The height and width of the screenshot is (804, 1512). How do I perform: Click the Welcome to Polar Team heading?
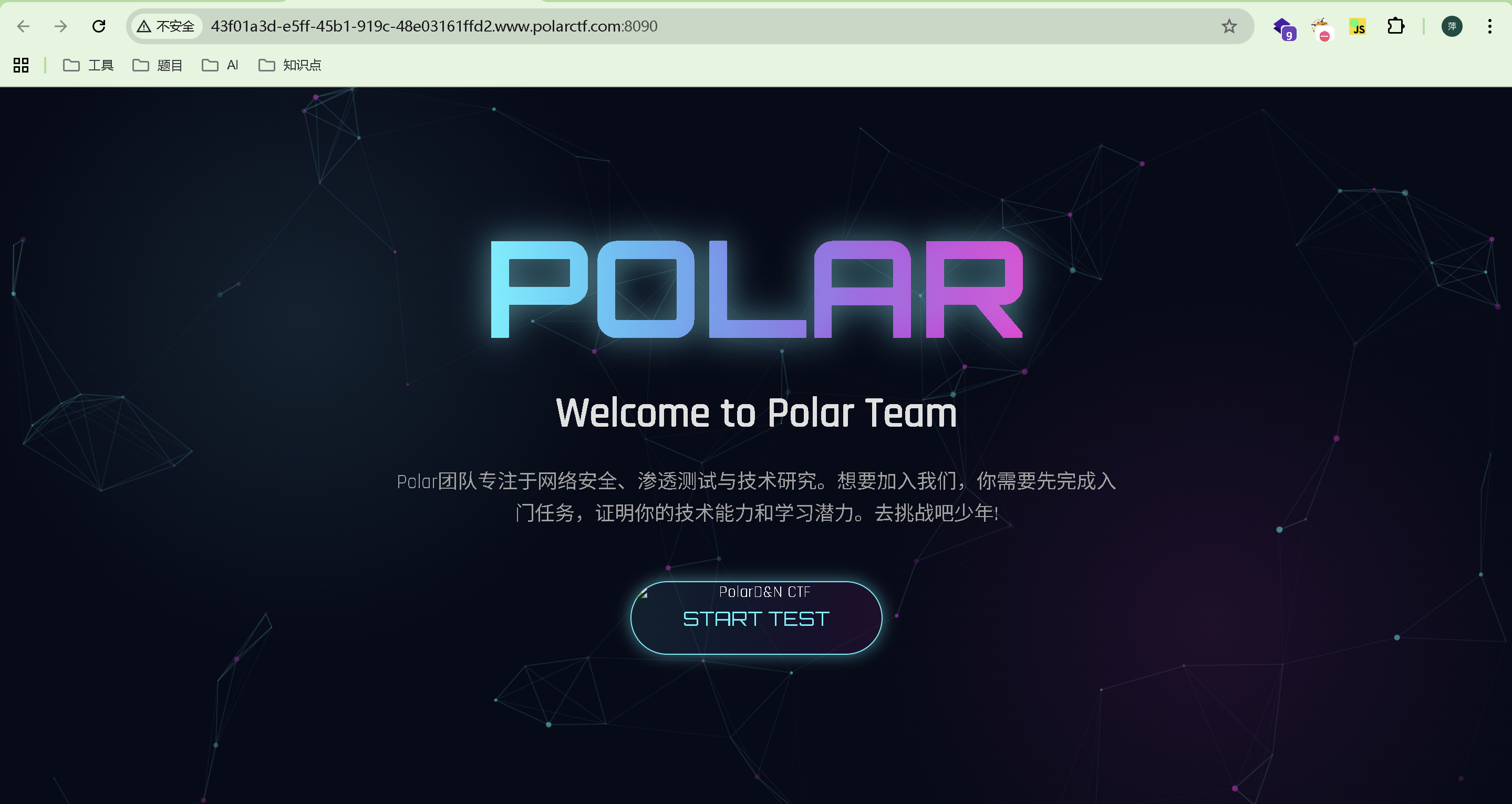[756, 413]
